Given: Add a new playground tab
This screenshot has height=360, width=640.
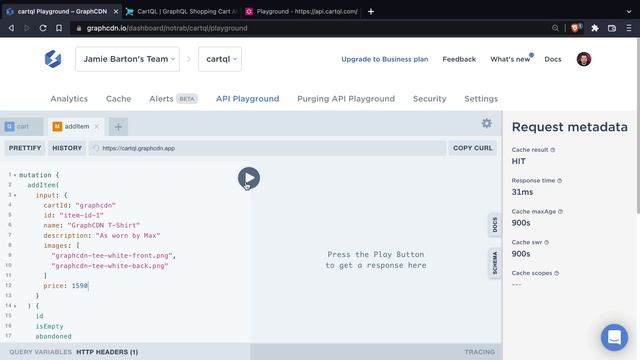Looking at the screenshot, I should [118, 127].
